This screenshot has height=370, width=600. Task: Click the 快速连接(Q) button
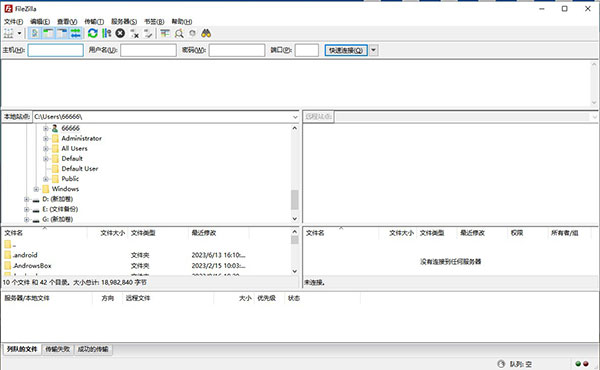coord(346,50)
